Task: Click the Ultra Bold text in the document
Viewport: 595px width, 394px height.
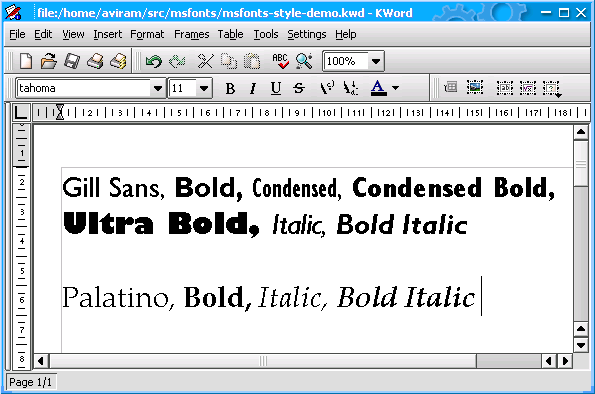Action: (162, 224)
